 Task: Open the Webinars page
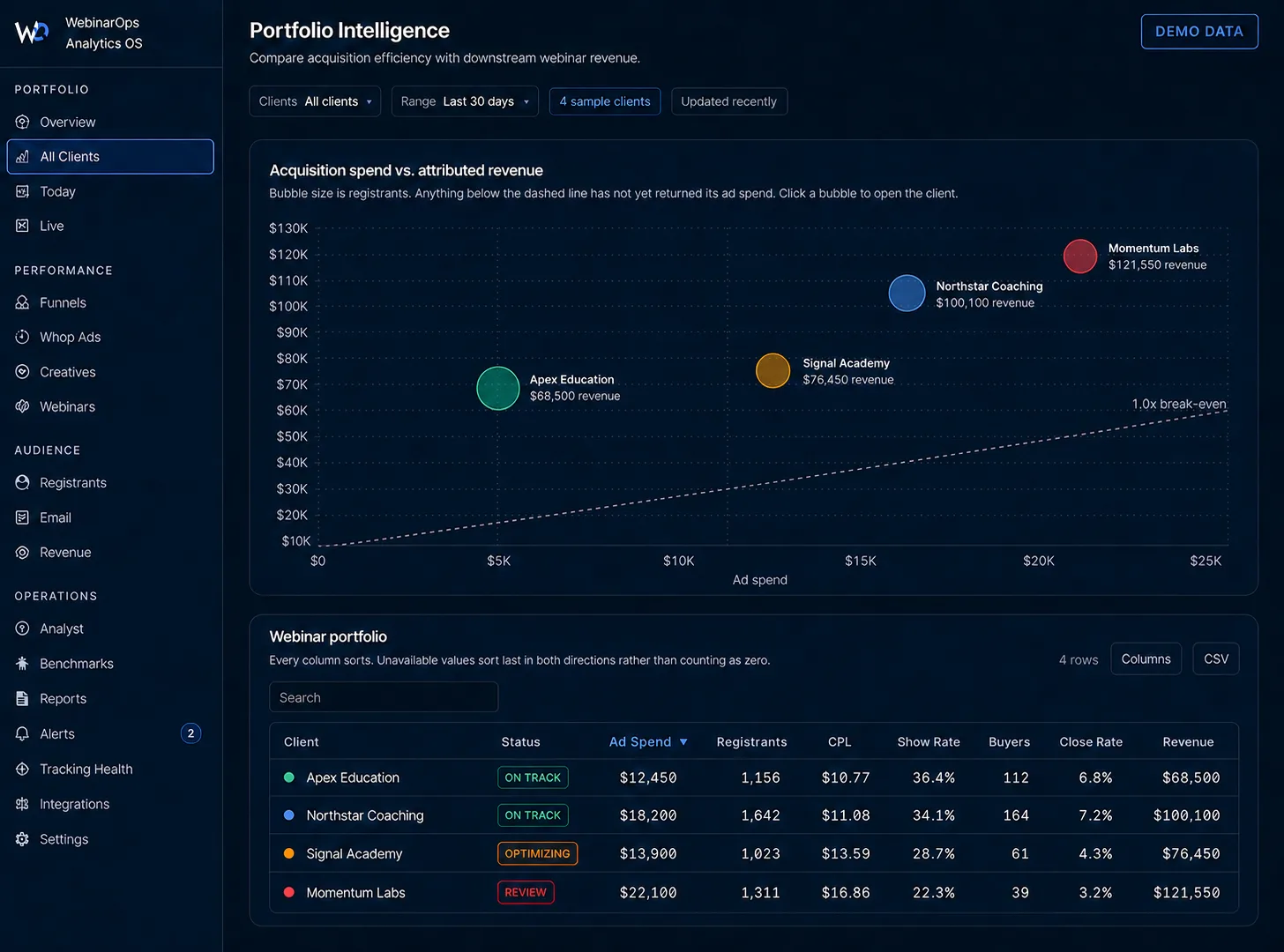pyautogui.click(x=67, y=406)
